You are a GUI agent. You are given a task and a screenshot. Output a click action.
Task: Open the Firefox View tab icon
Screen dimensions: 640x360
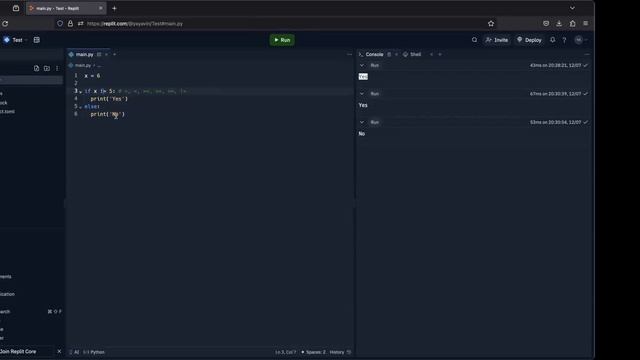[16, 8]
